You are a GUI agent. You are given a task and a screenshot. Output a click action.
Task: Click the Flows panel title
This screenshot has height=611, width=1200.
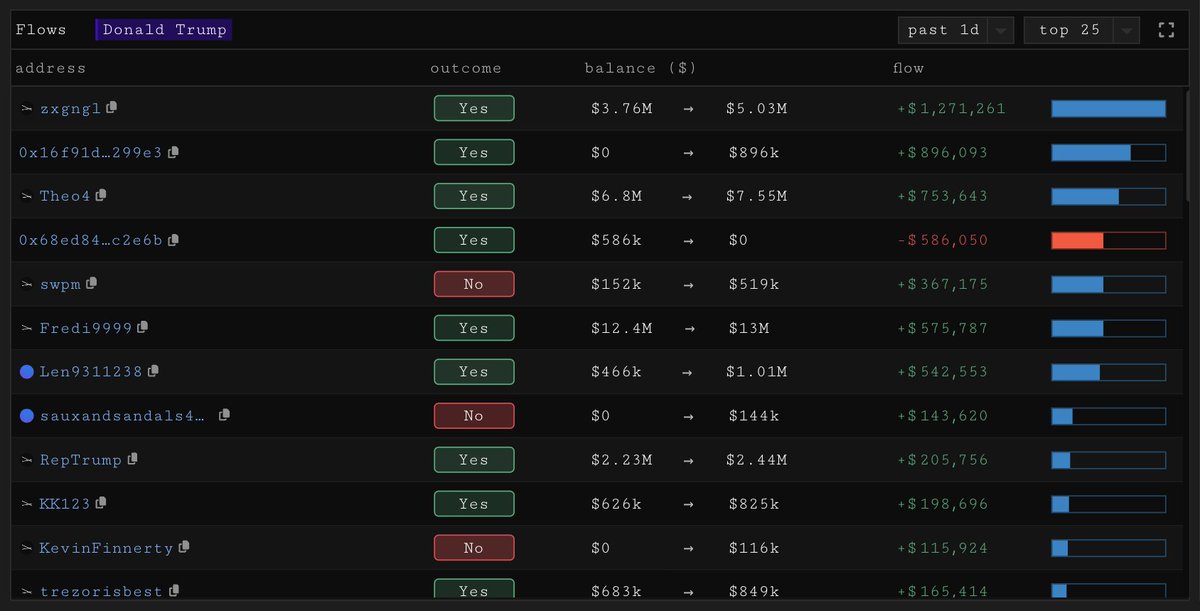pos(41,29)
